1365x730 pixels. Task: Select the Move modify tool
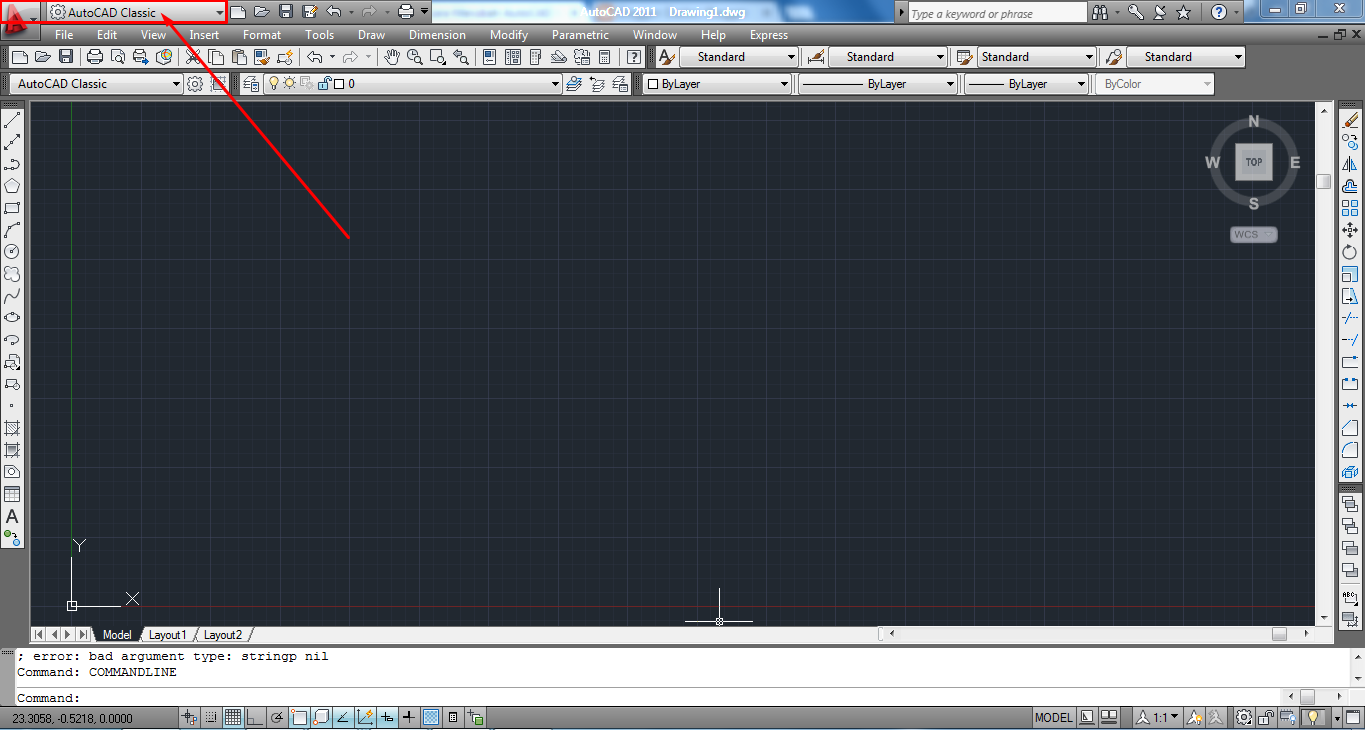[x=1350, y=230]
